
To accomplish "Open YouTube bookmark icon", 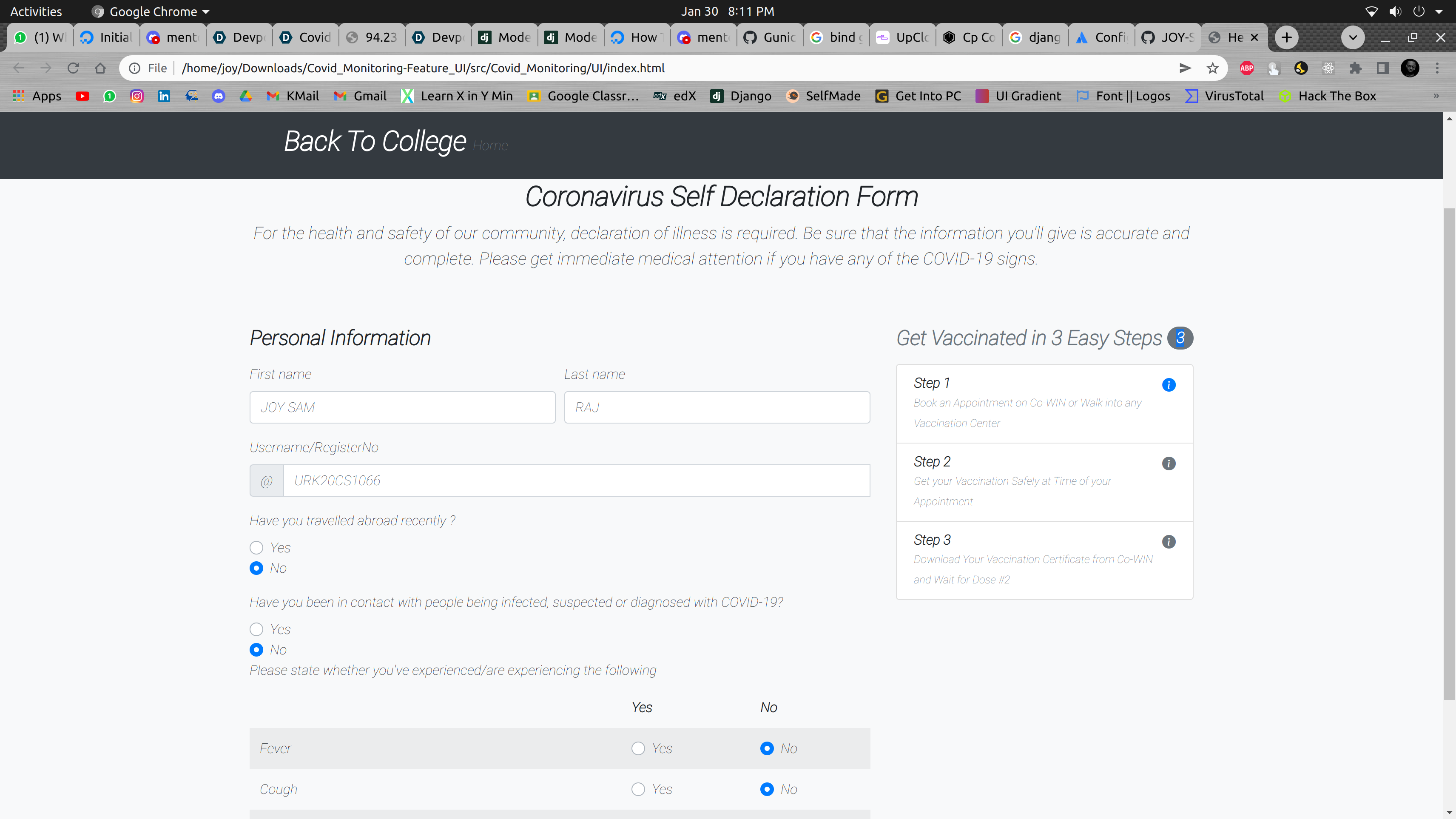I will tap(82, 96).
